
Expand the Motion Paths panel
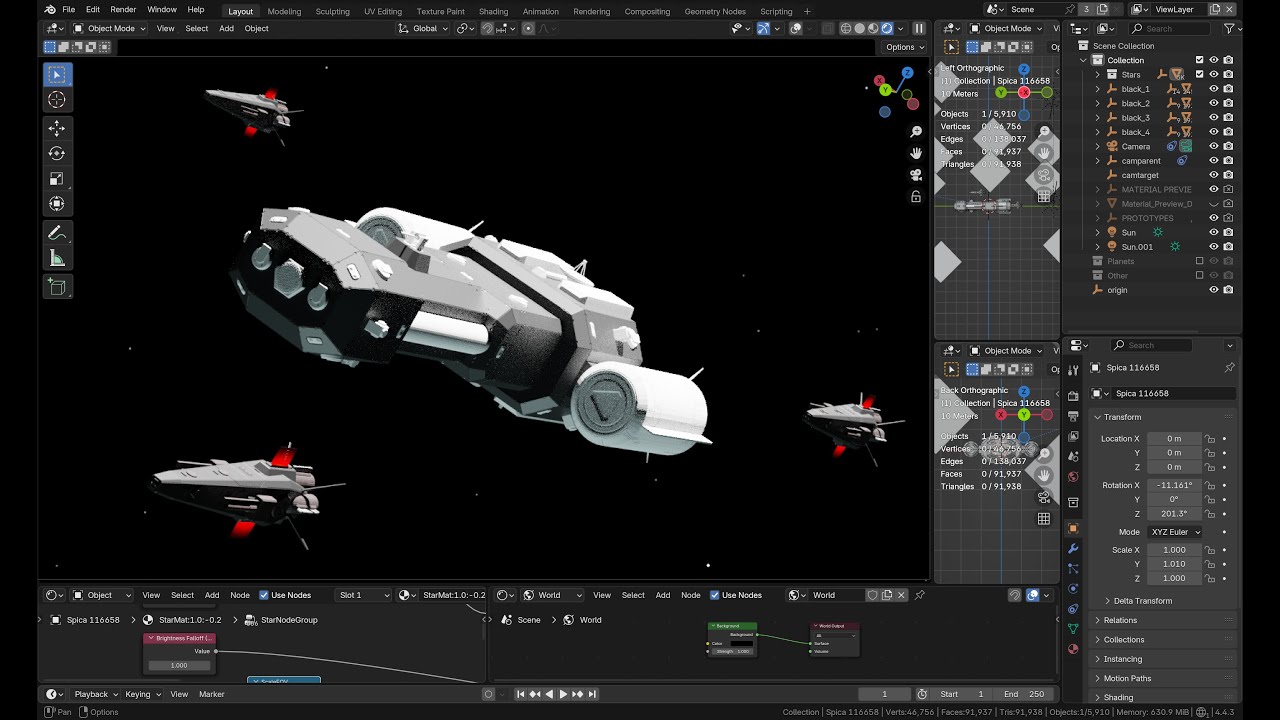1126,678
